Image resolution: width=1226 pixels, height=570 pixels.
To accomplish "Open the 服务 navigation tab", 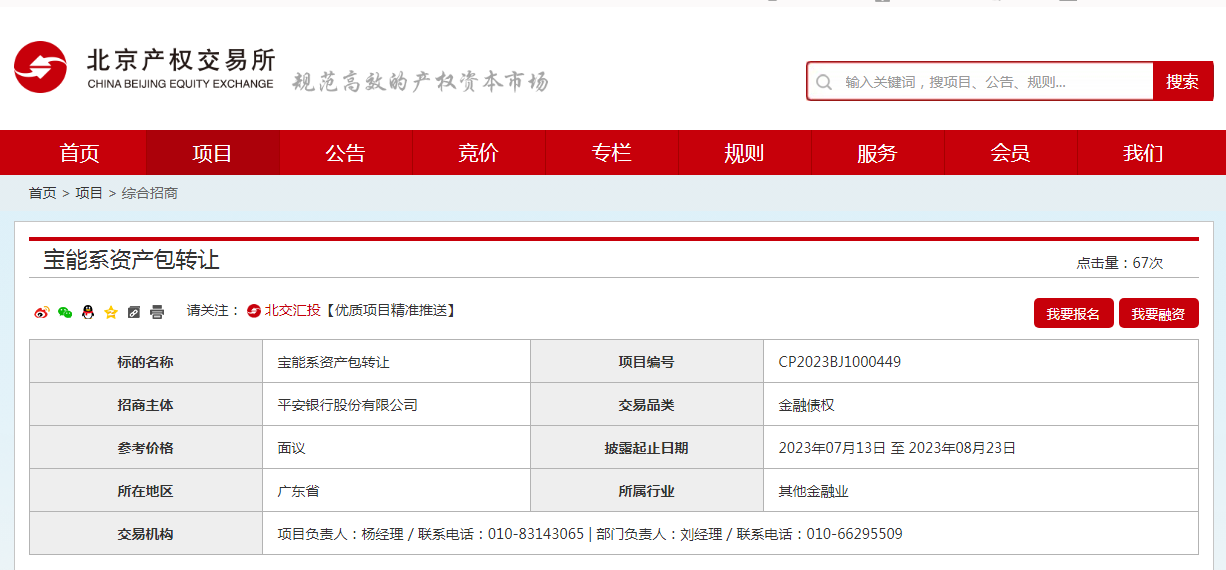I will coord(878,153).
